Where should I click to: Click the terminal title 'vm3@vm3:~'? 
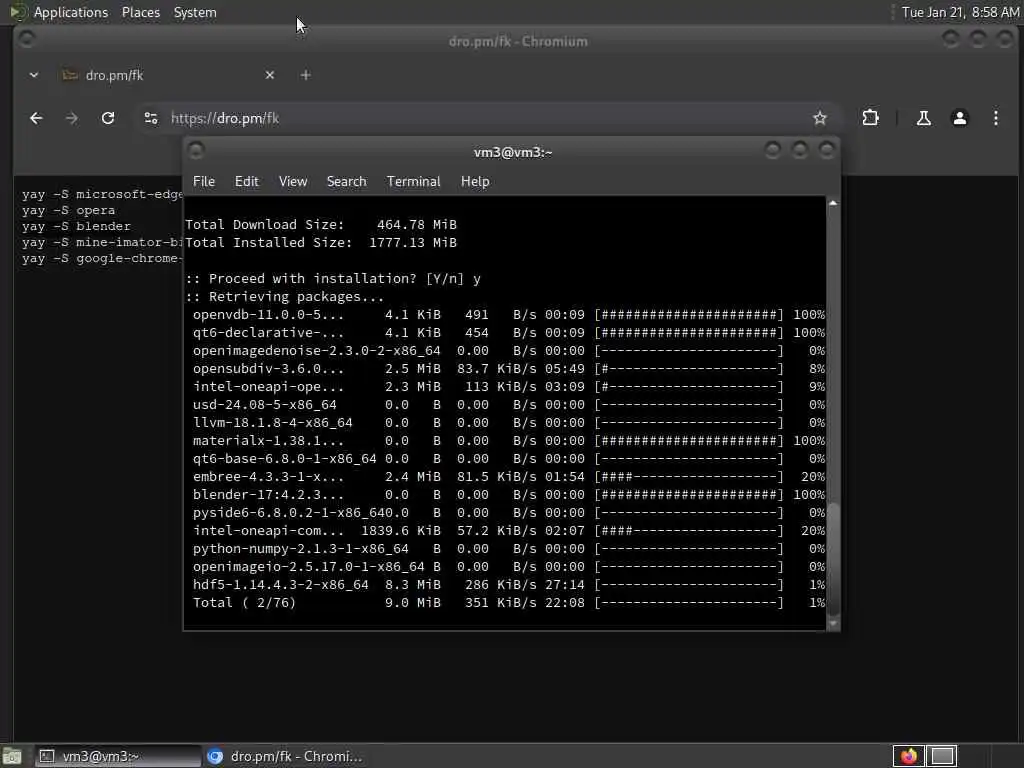[x=513, y=152]
